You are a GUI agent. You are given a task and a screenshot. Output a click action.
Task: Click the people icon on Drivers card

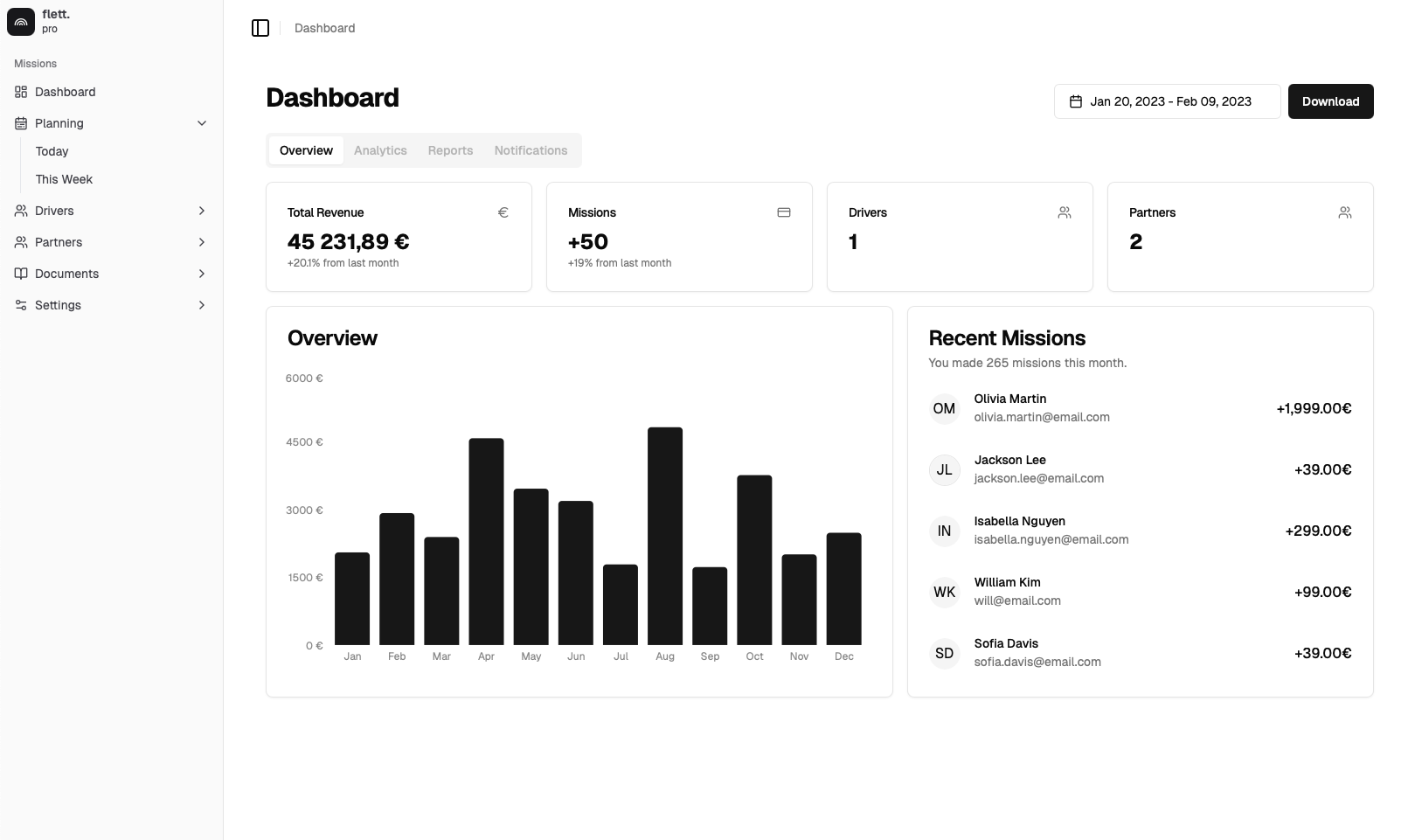click(1065, 212)
